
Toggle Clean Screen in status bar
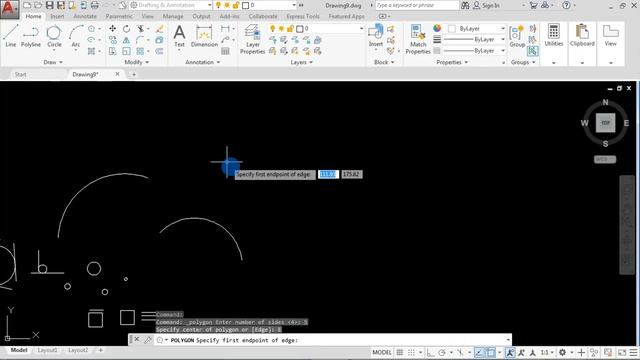pyautogui.click(x=622, y=352)
